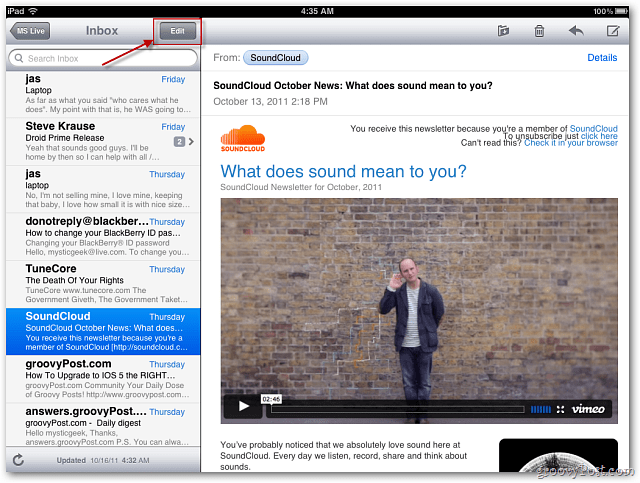This screenshot has width=640, height=483.
Task: Tap the reply arrow icon
Action: click(576, 31)
